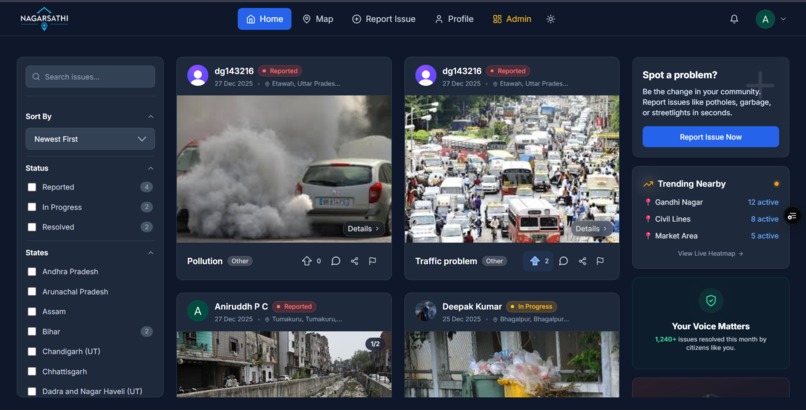This screenshot has width=806, height=410.
Task: Open comments on the Pollution post
Action: coord(336,261)
